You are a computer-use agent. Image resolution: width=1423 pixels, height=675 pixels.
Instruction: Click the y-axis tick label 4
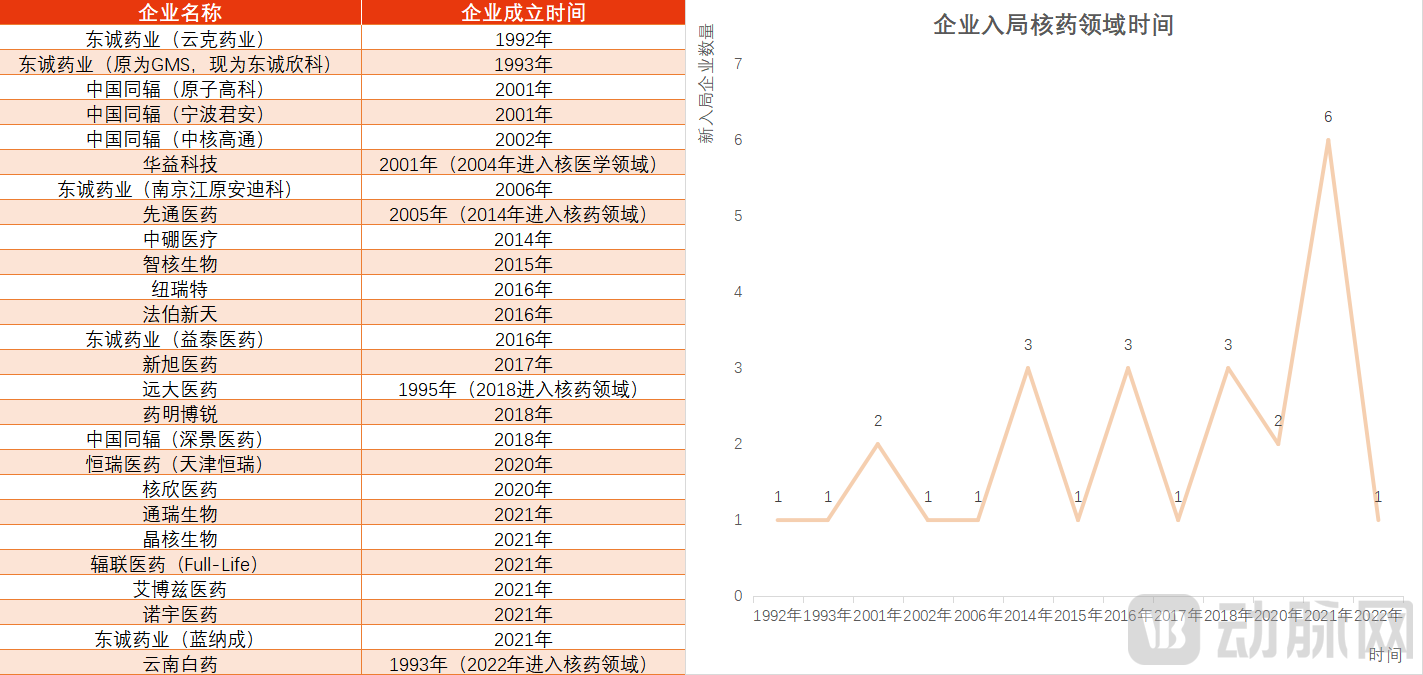point(738,291)
